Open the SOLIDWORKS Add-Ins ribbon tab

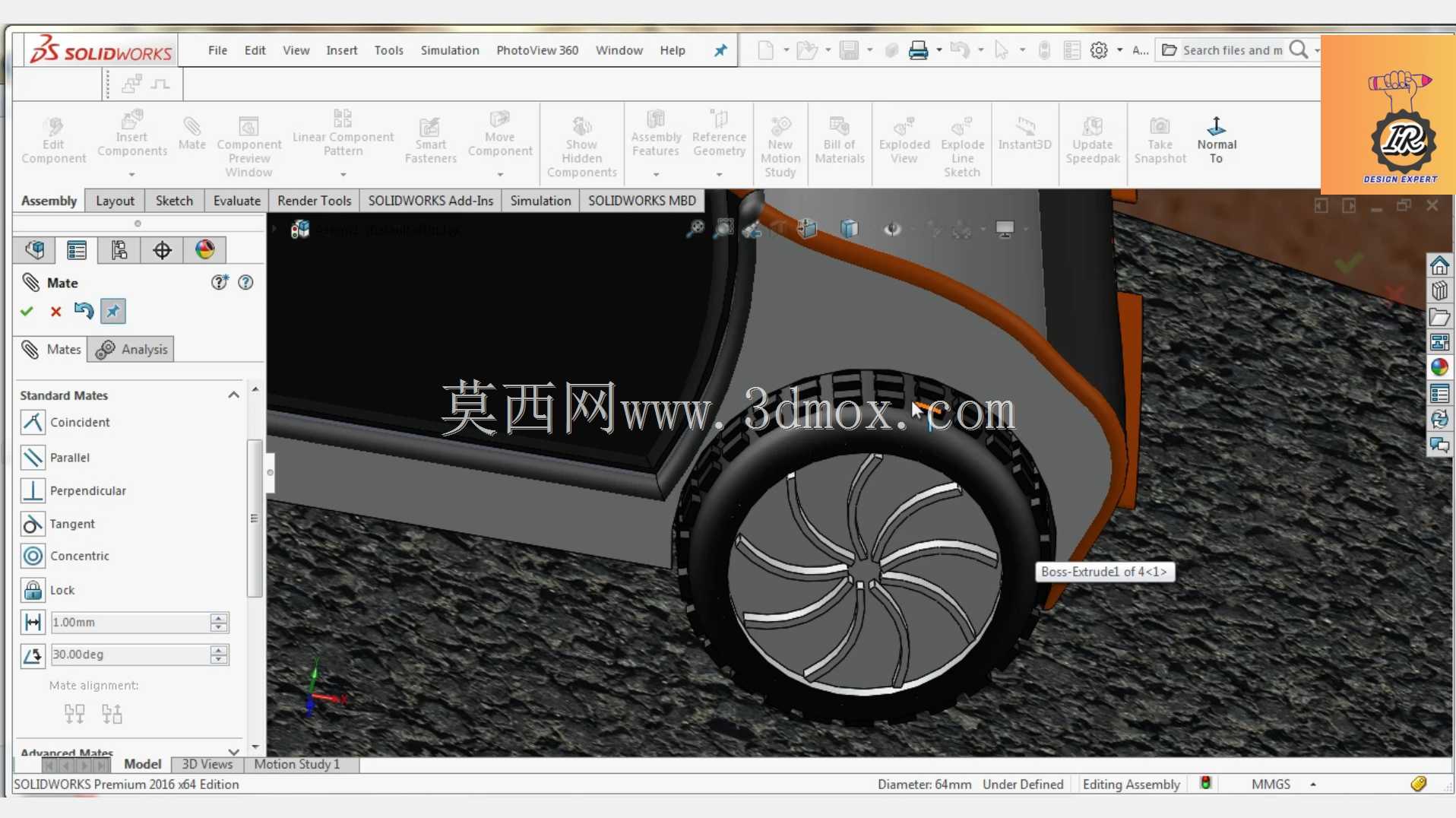[x=430, y=201]
